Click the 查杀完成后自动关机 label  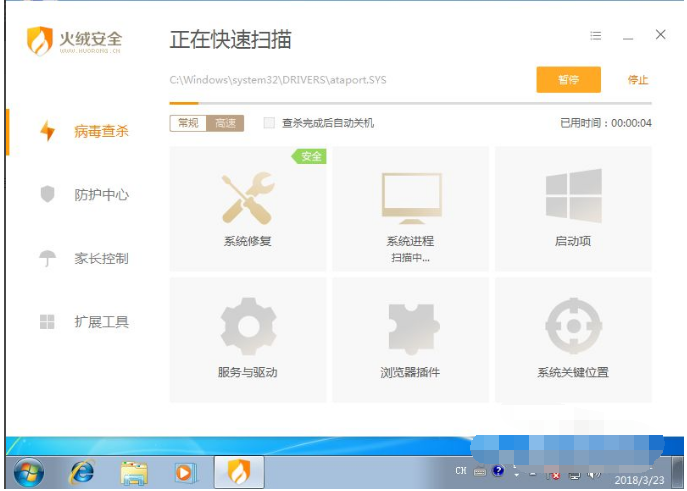(x=328, y=123)
